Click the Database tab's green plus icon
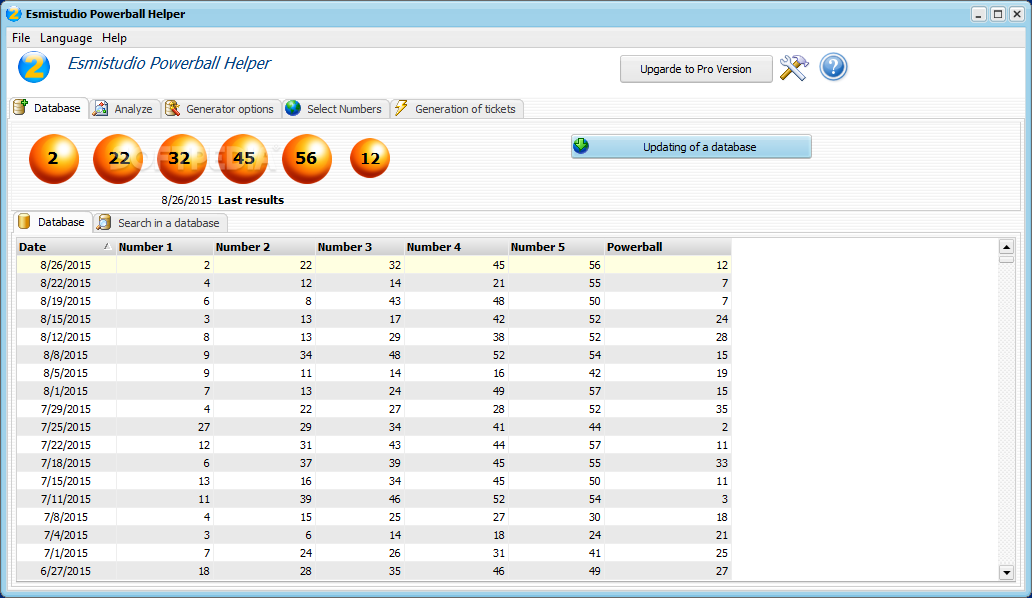 (x=21, y=107)
